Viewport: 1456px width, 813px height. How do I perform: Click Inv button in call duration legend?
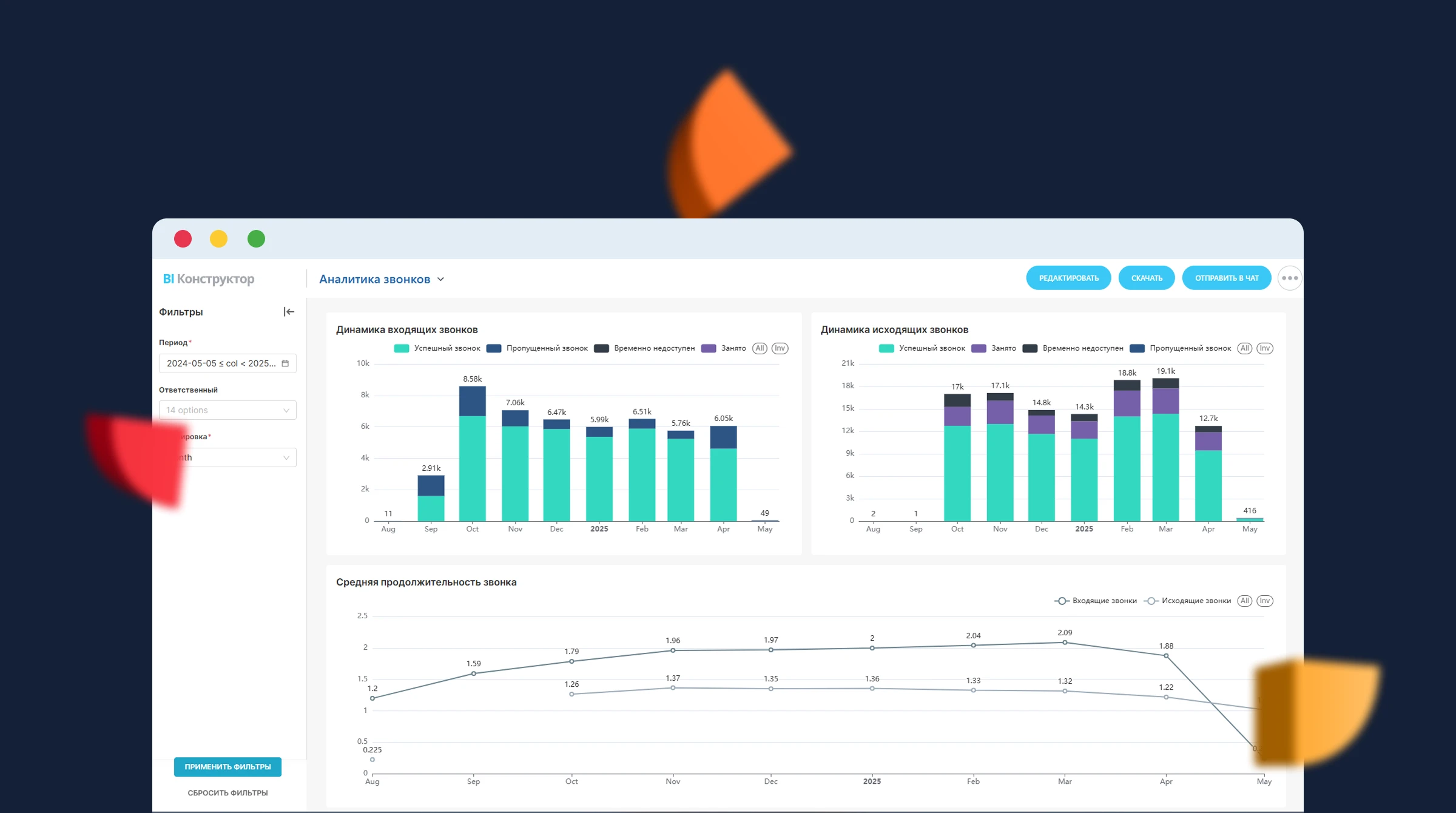pos(1264,601)
